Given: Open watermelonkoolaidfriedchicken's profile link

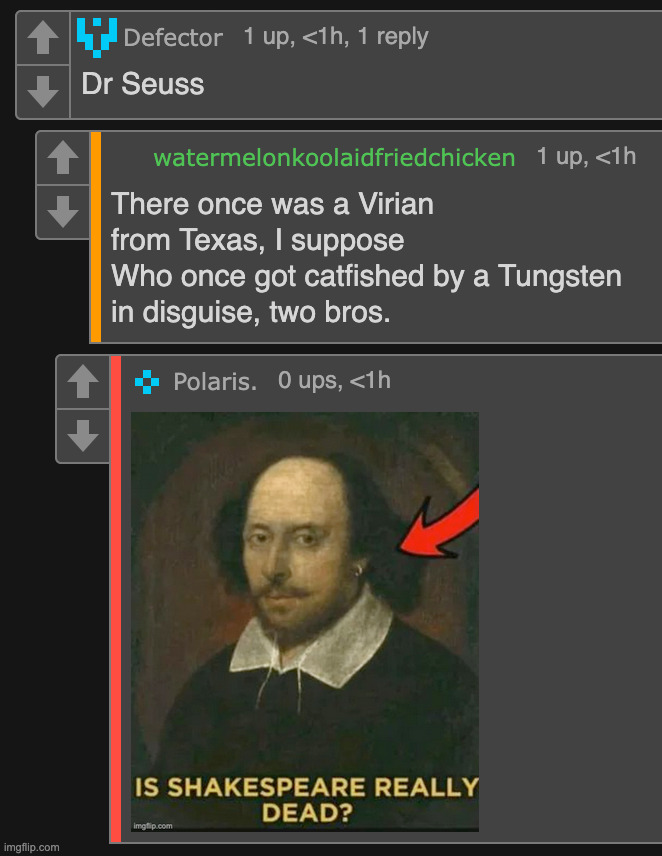Looking at the screenshot, I should 334,158.
